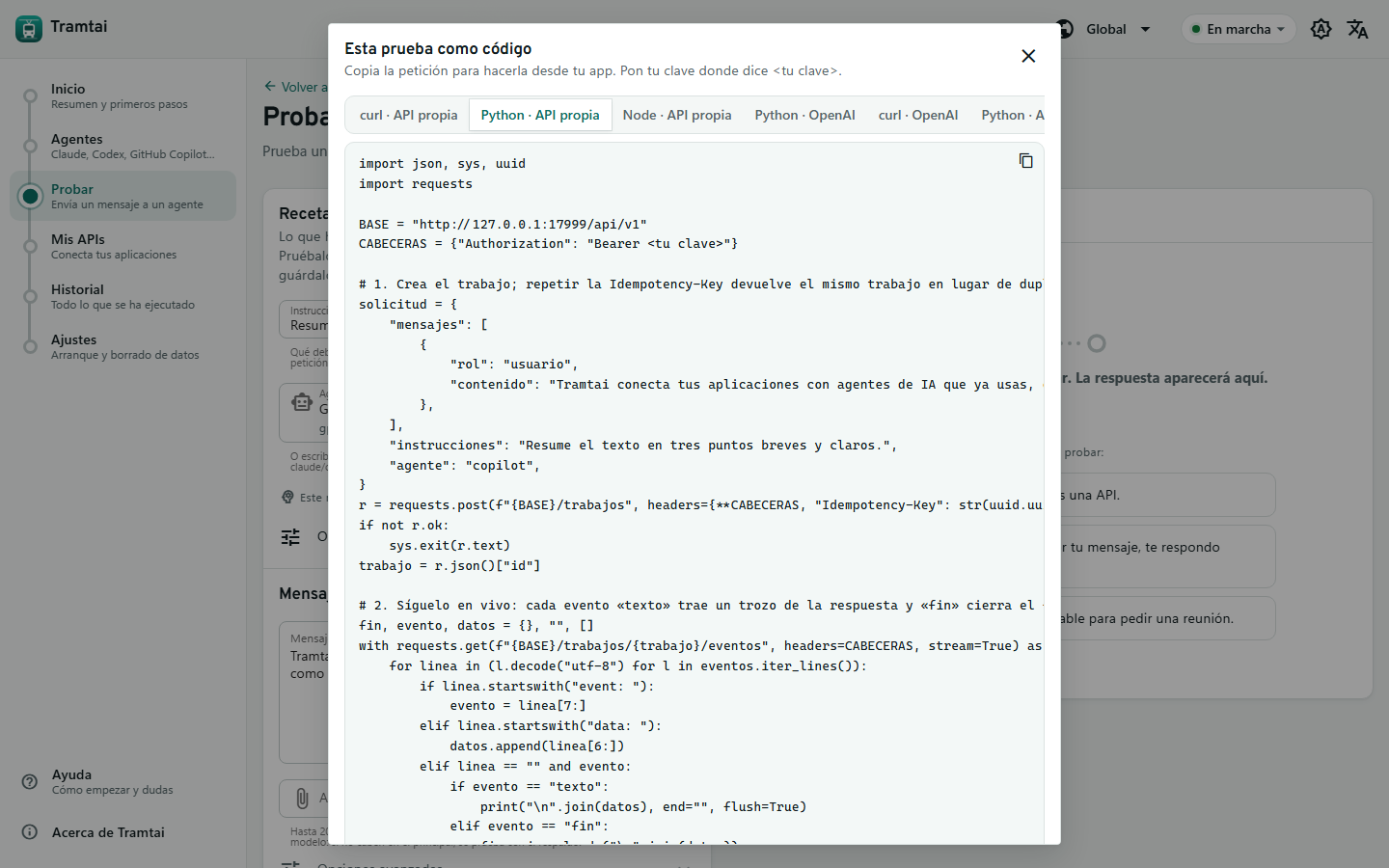Select the "Python · API propia" tab

point(540,115)
